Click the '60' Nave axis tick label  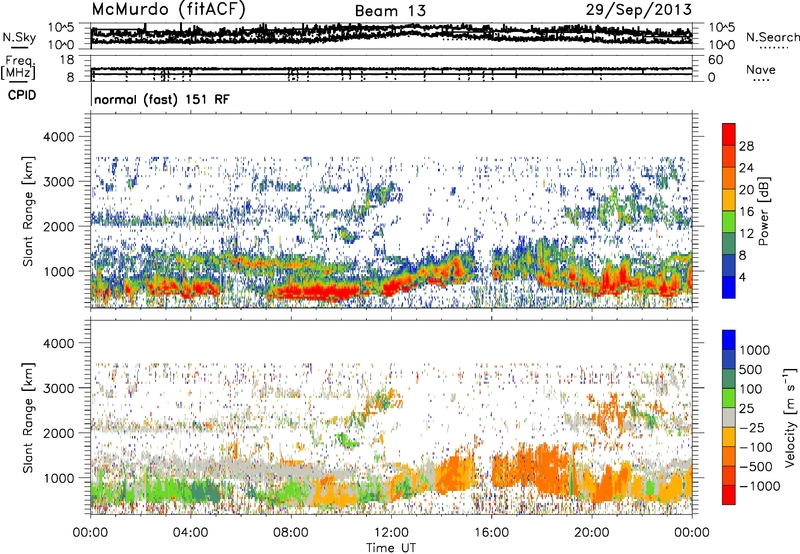point(715,60)
